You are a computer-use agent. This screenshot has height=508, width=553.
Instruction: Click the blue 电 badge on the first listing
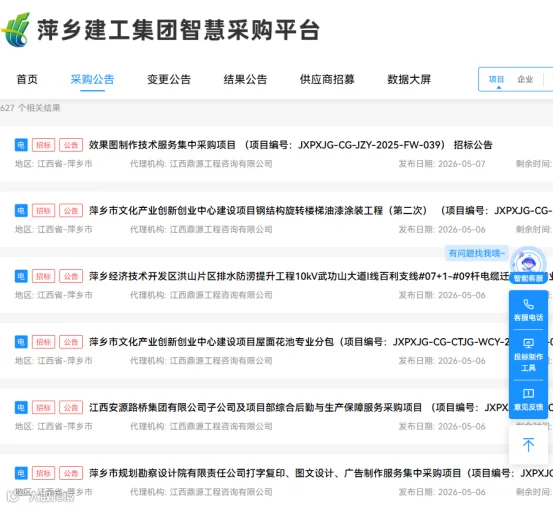21,145
